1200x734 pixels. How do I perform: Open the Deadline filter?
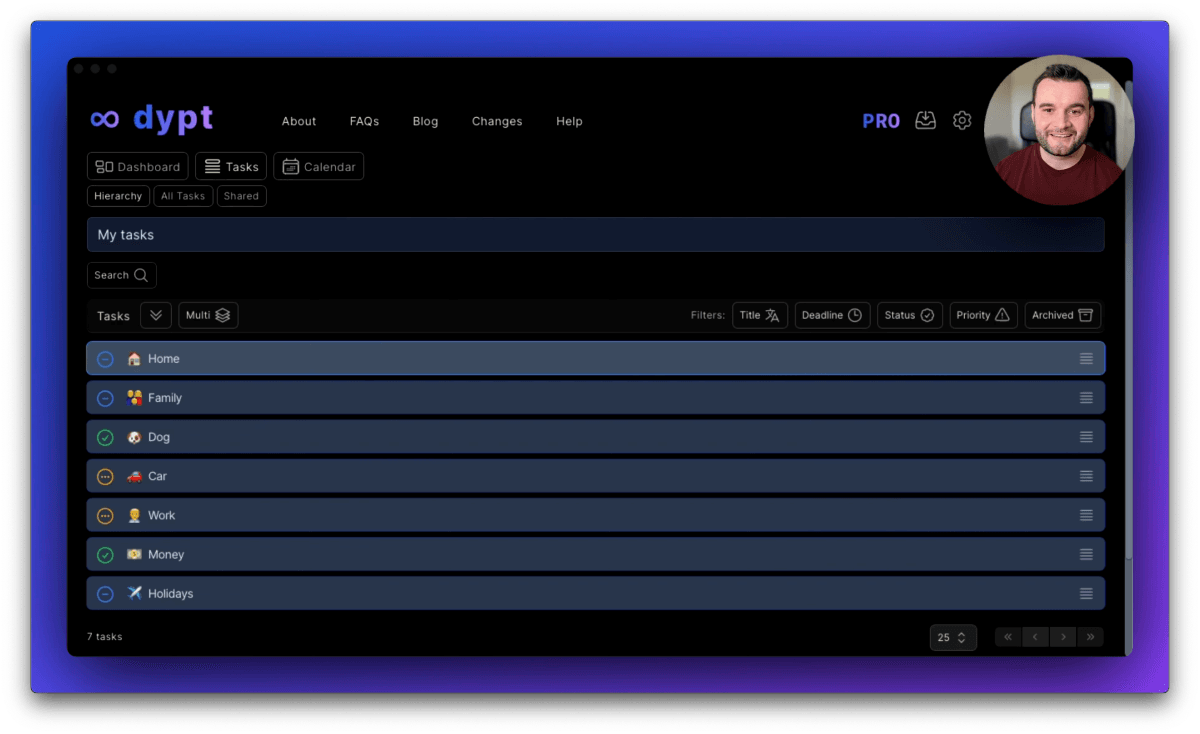click(832, 315)
